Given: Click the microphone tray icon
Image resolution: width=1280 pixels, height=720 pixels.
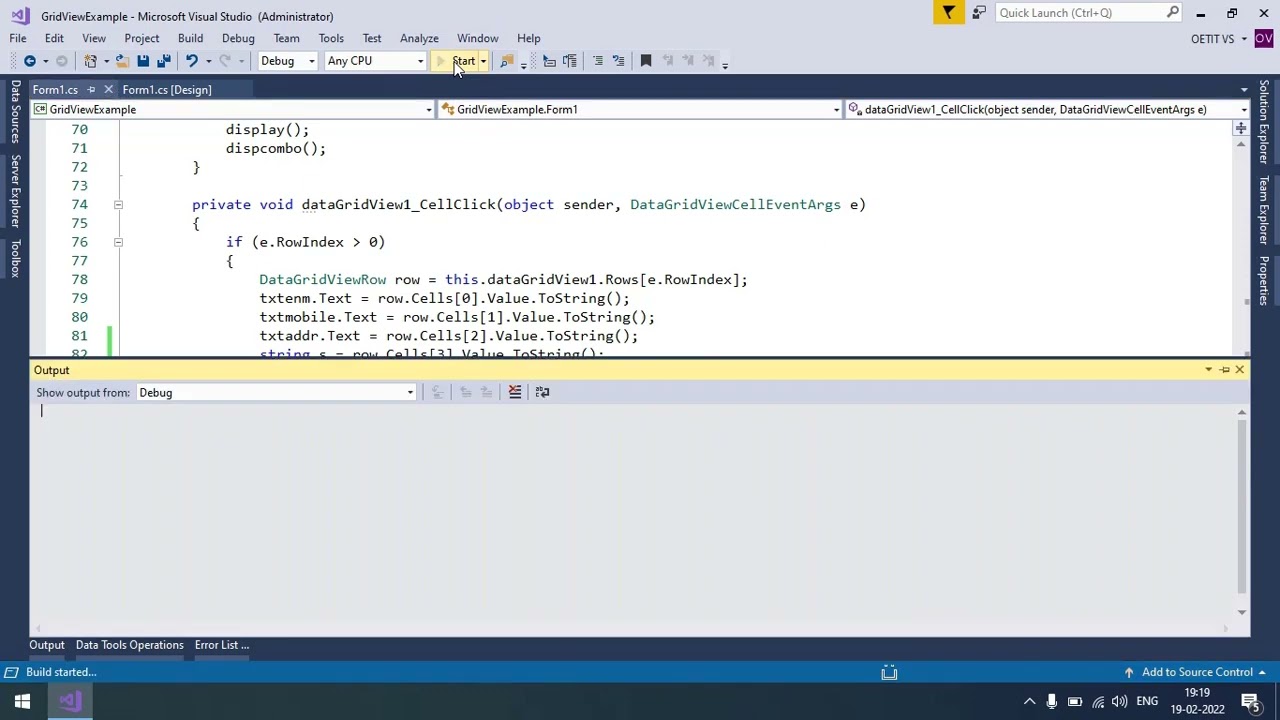Looking at the screenshot, I should click(1052, 701).
